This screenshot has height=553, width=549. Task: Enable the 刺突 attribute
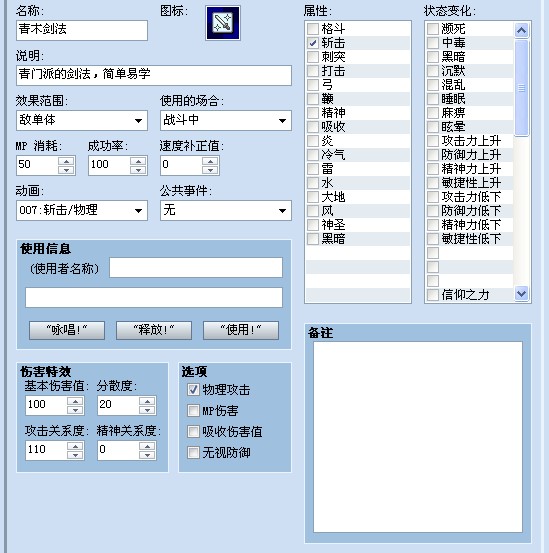[x=313, y=57]
